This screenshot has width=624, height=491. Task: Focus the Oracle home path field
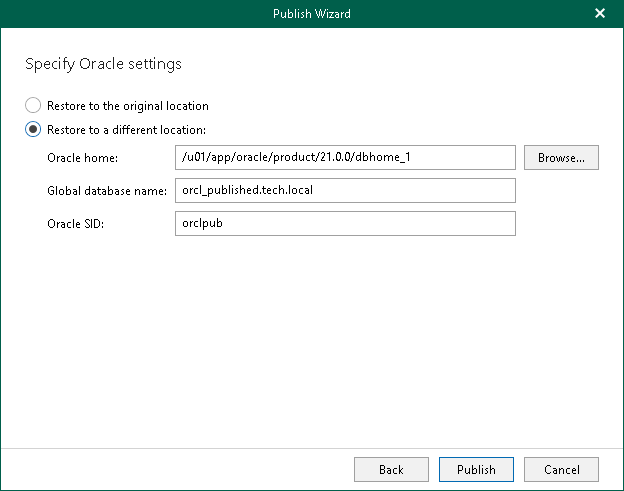(344, 157)
